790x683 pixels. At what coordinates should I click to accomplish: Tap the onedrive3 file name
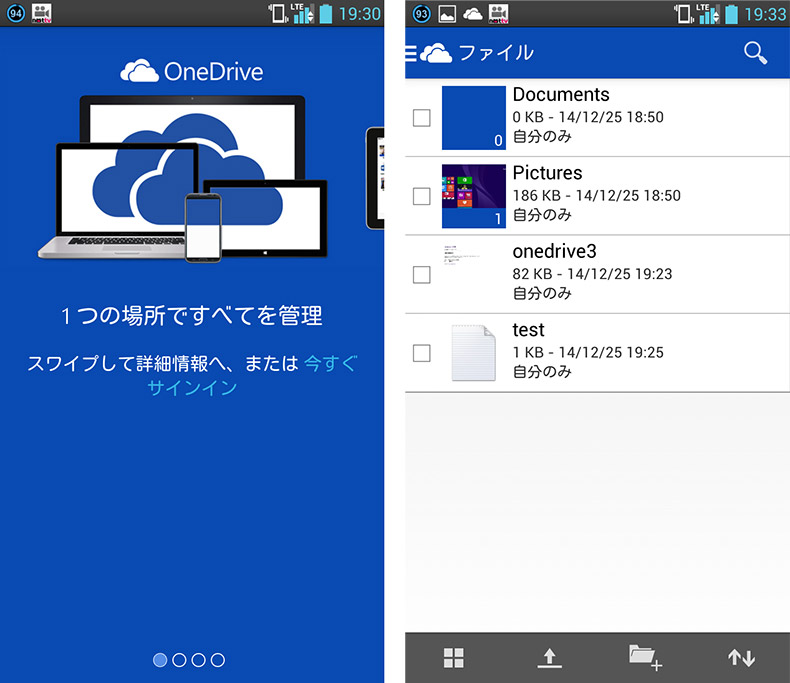point(554,251)
